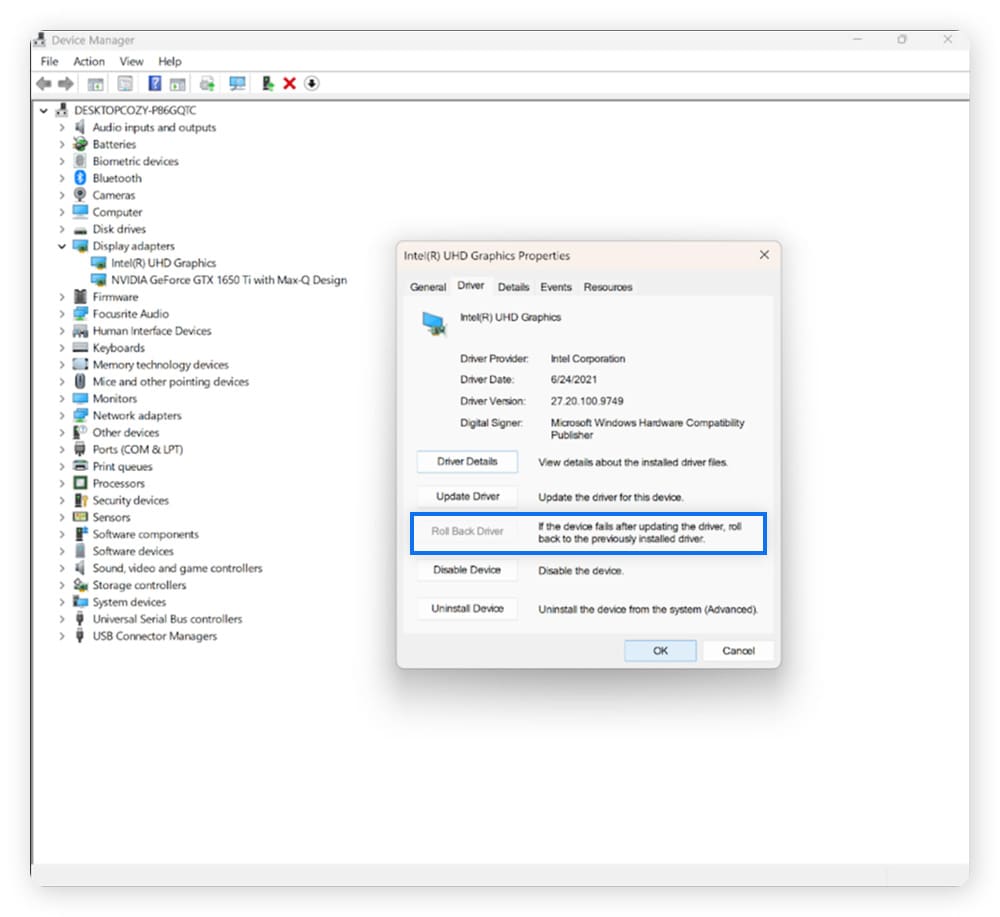
Task: Expand the Sound, video and game controllers node
Action: [x=62, y=568]
